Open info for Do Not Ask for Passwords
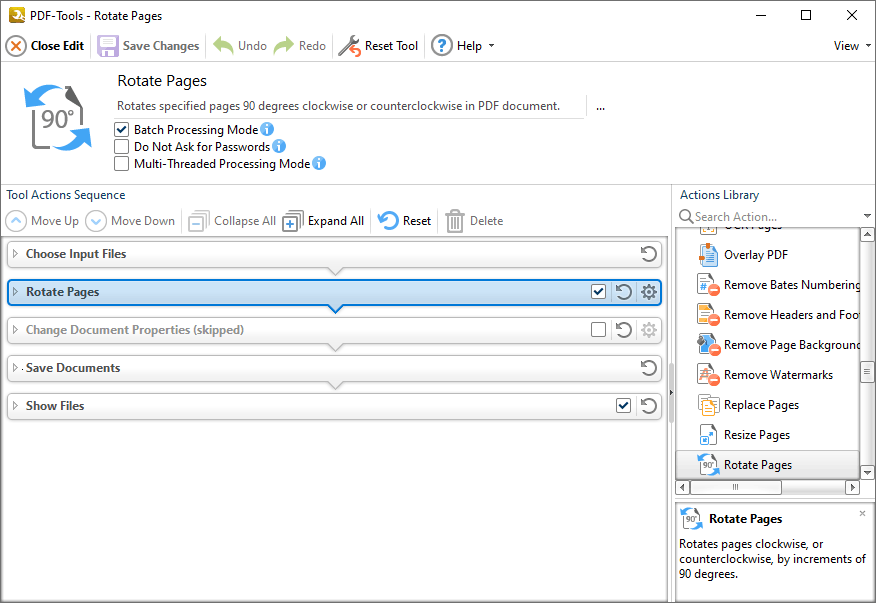This screenshot has width=876, height=603. 279,146
